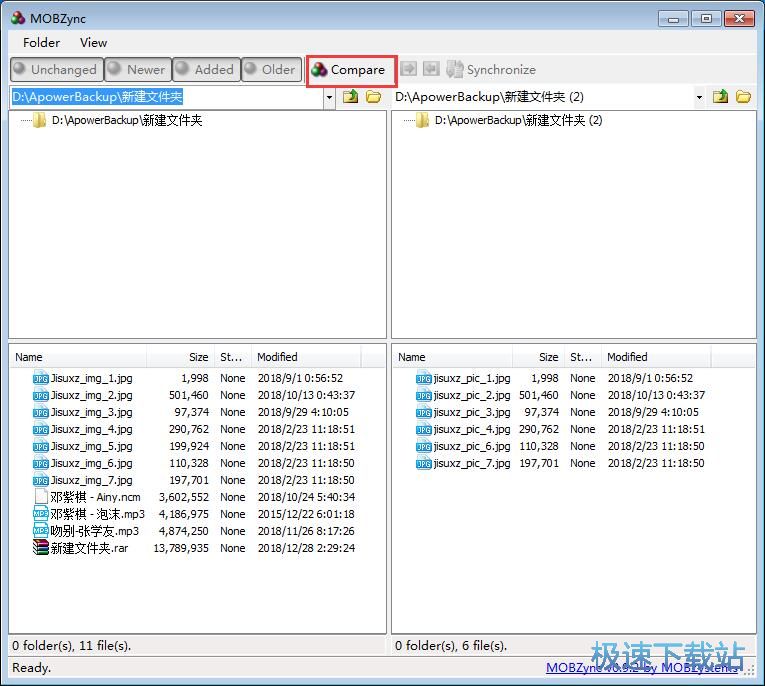The height and width of the screenshot is (686, 765).
Task: Select the right tree folder 新建文件夹 (2)
Action: pyautogui.click(x=518, y=120)
